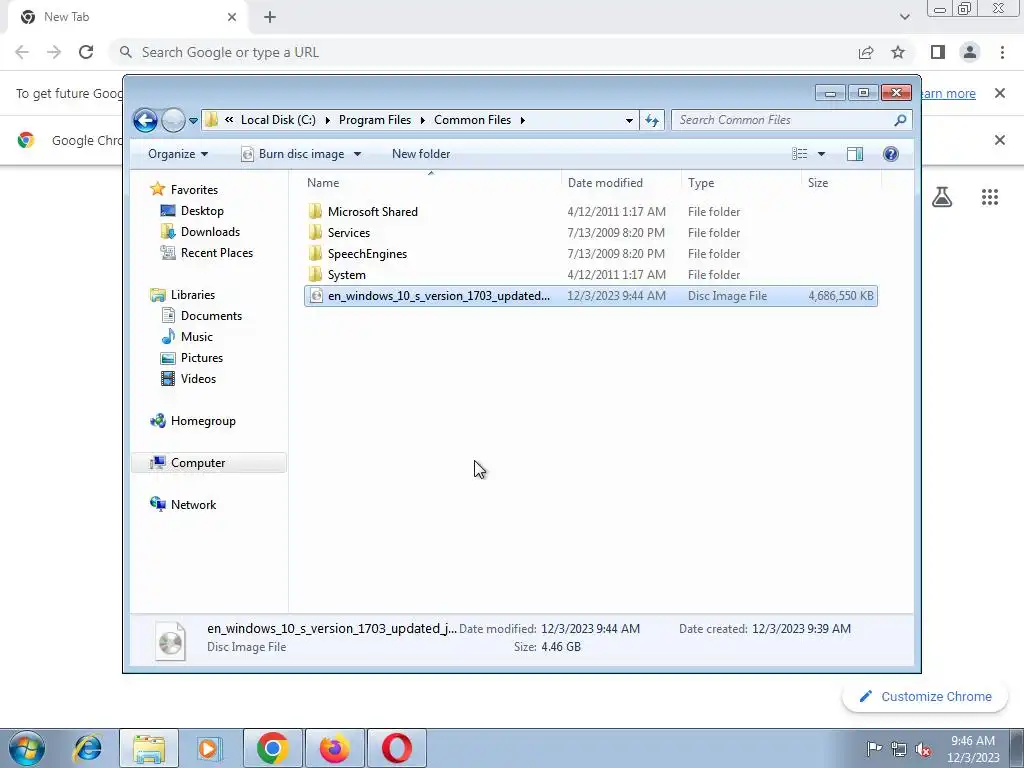
Task: Go back using Explorer's blue back arrow
Action: tap(145, 120)
